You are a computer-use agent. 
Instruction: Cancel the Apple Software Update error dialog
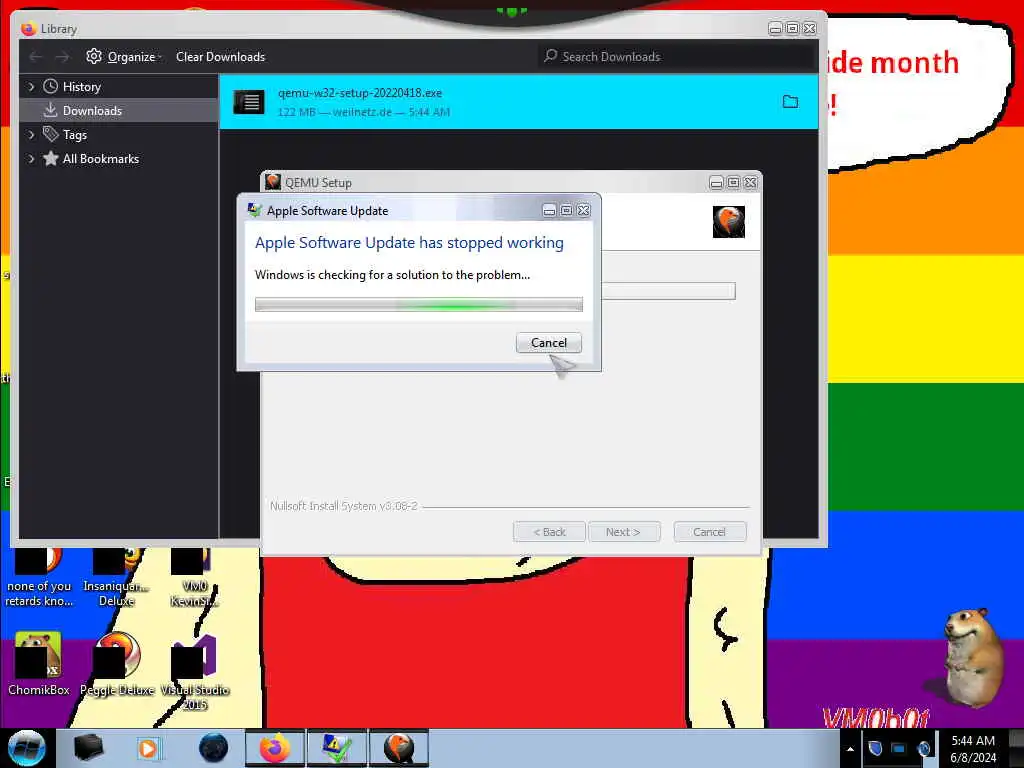tap(549, 343)
